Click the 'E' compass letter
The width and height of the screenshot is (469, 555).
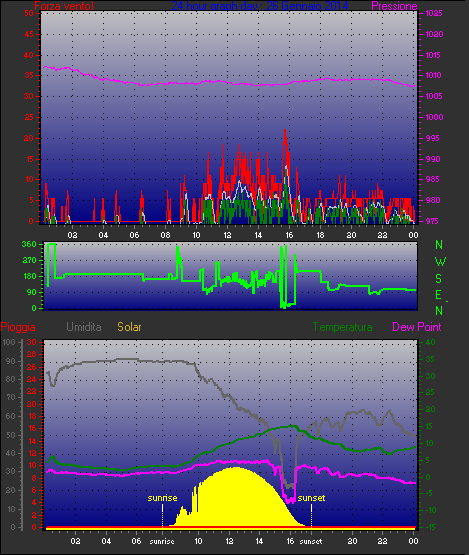(439, 294)
